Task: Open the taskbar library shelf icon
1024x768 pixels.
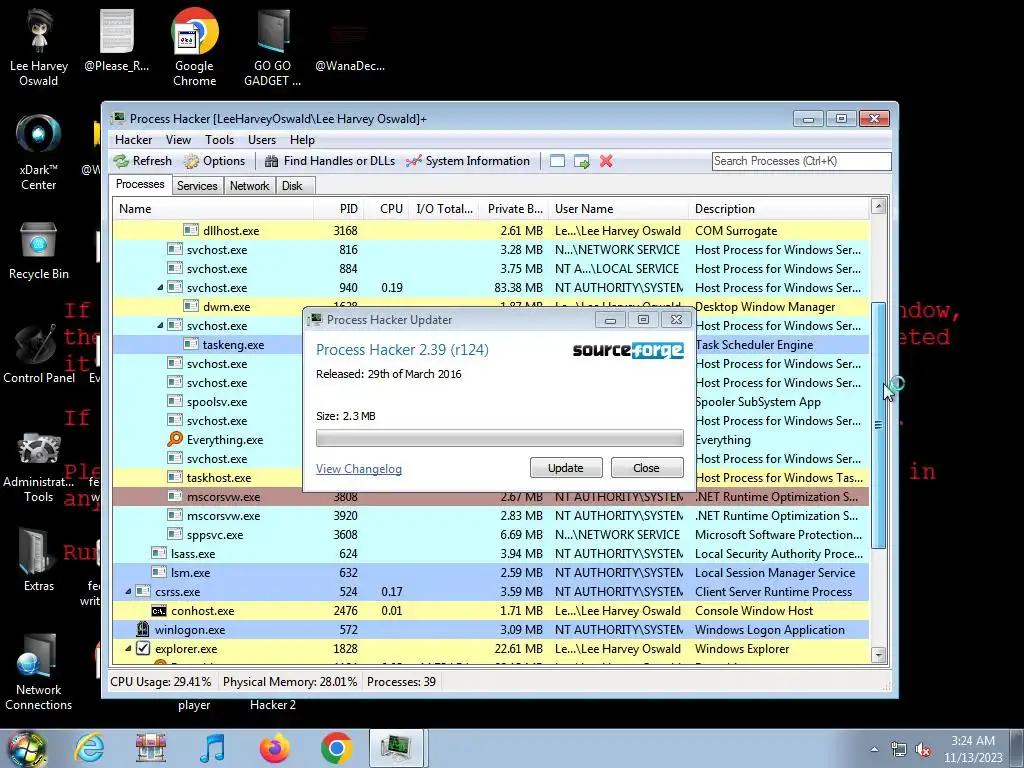Action: 151,748
